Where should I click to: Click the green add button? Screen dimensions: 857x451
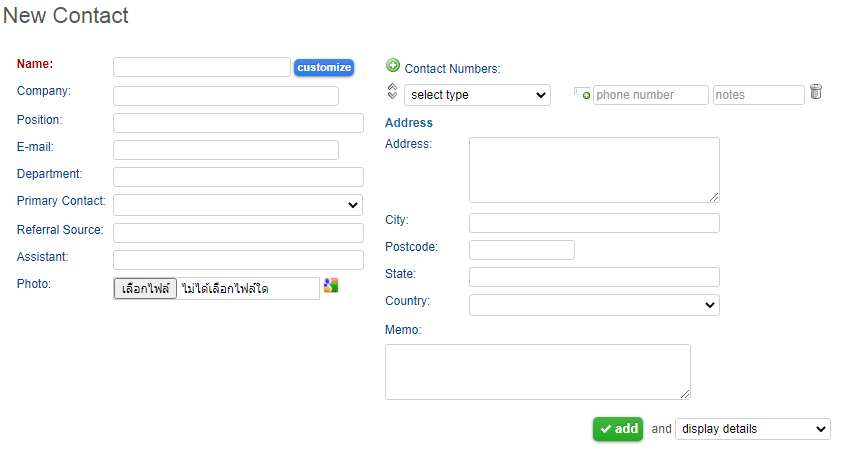pos(618,429)
